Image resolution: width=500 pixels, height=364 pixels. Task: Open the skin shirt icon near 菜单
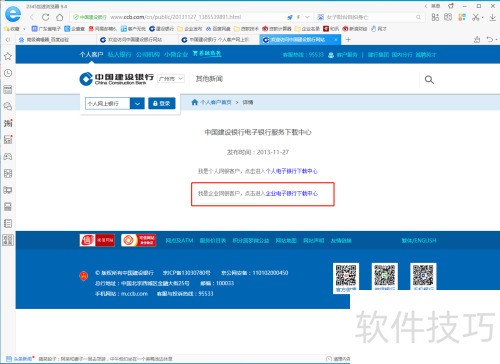tap(451, 6)
